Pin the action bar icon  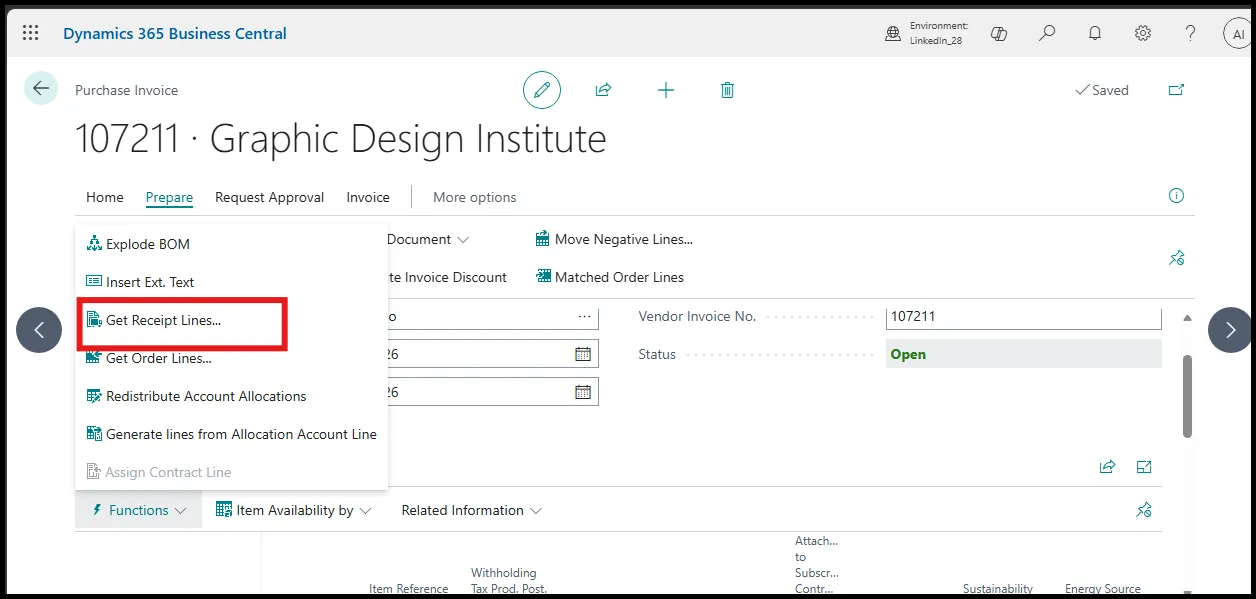tap(1176, 258)
